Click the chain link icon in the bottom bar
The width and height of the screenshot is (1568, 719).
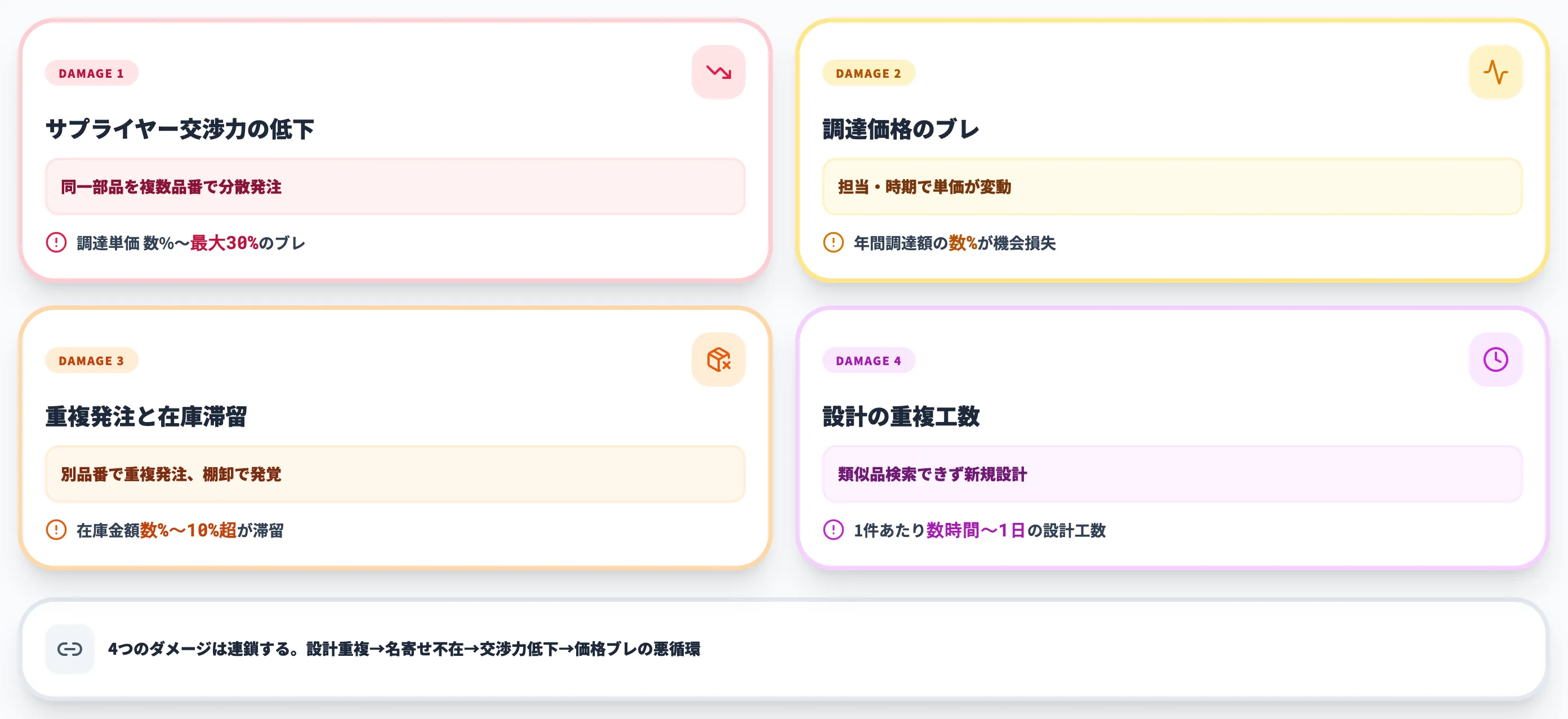click(x=70, y=649)
